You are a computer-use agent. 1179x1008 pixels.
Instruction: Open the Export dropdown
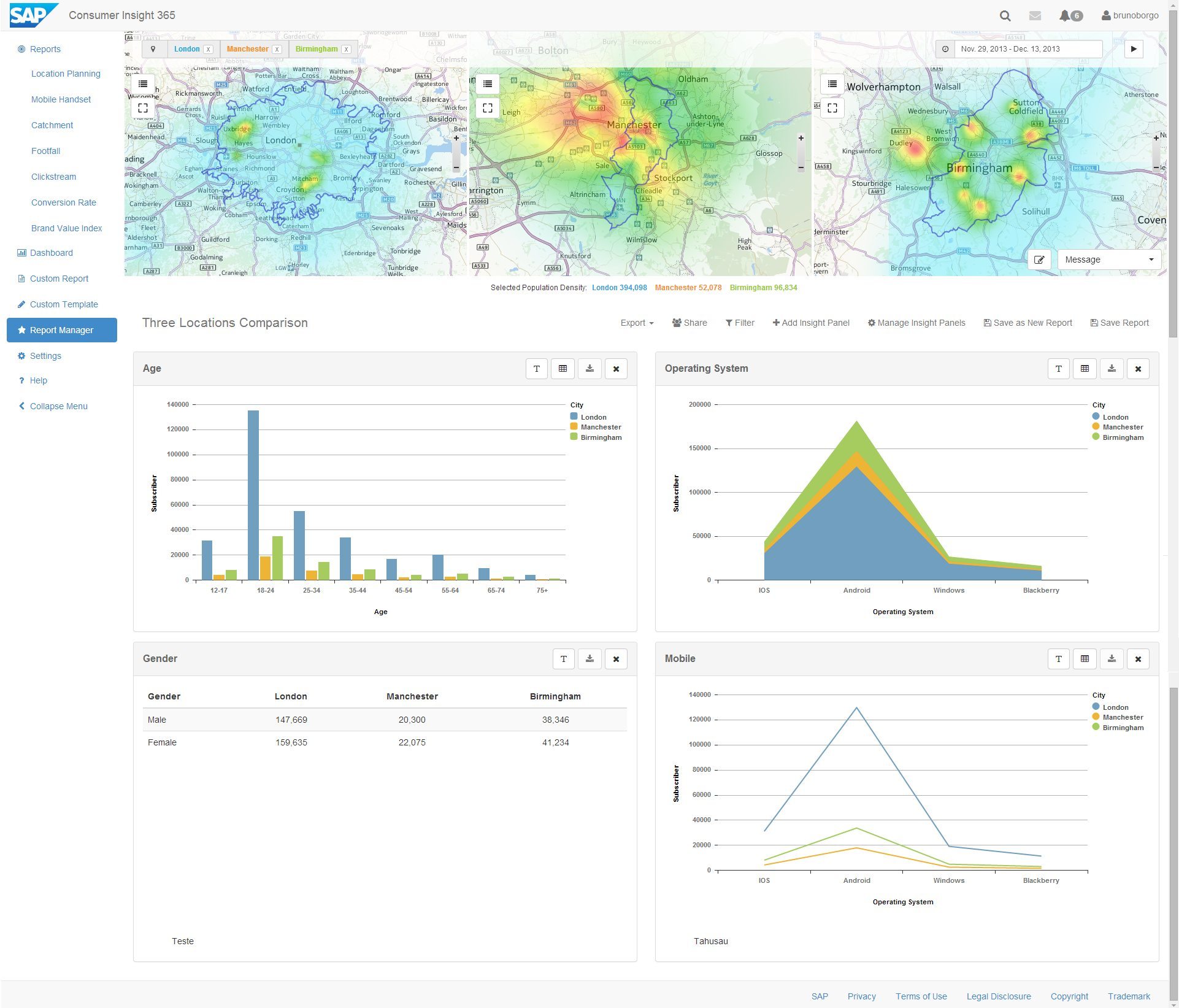click(636, 323)
